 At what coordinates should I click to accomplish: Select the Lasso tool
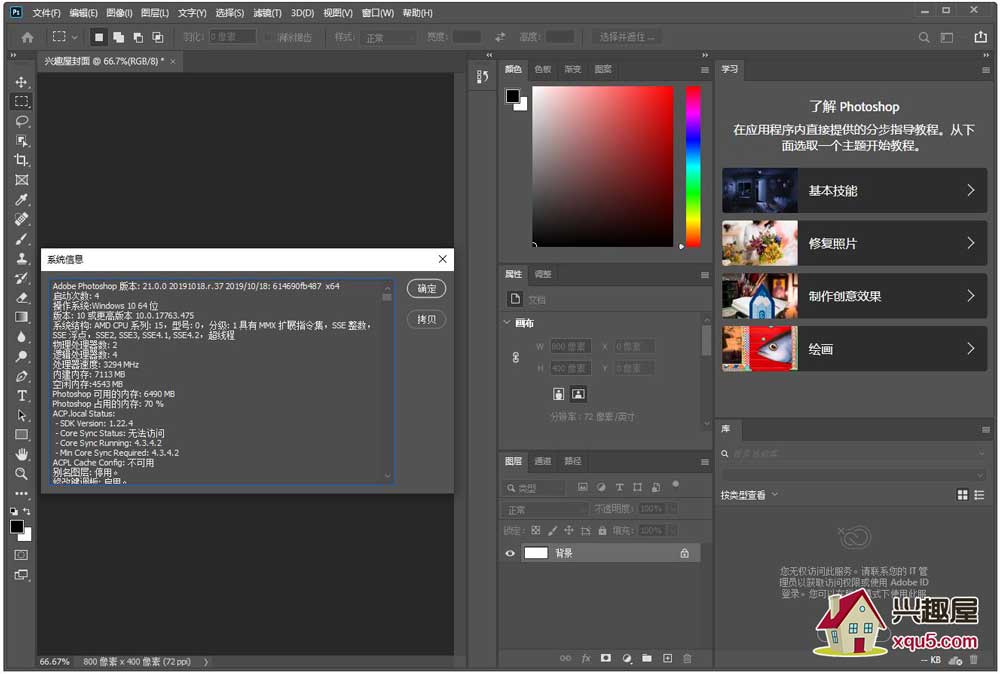tap(21, 121)
